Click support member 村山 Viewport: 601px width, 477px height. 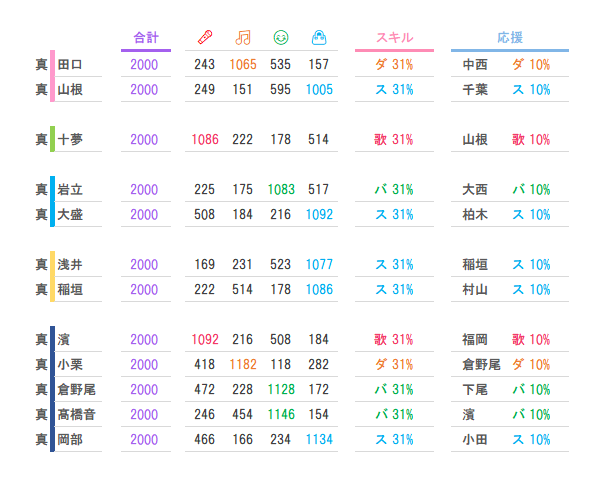point(475,289)
